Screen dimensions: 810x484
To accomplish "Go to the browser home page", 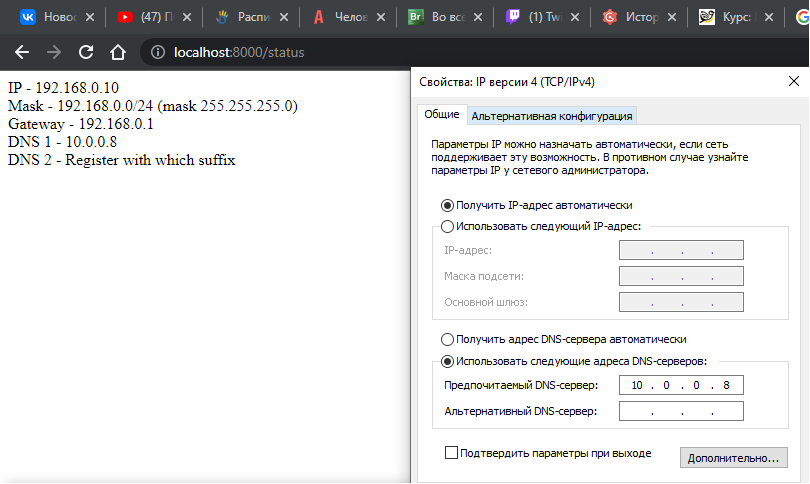I will (x=118, y=52).
